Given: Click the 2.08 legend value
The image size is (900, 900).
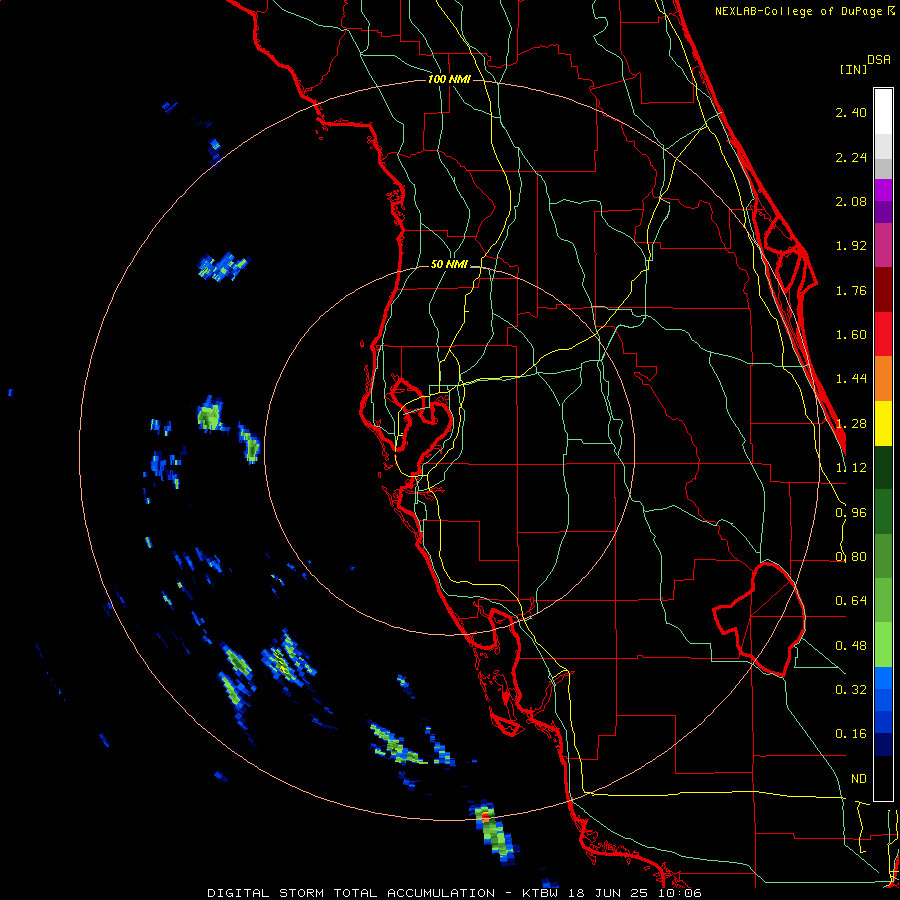Looking at the screenshot, I should 851,201.
